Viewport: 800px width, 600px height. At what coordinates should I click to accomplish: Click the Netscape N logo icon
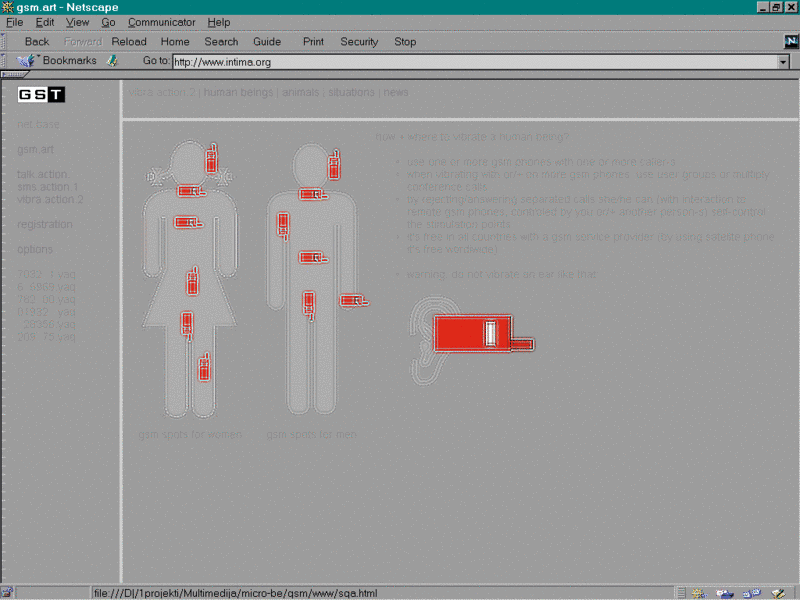[x=790, y=41]
